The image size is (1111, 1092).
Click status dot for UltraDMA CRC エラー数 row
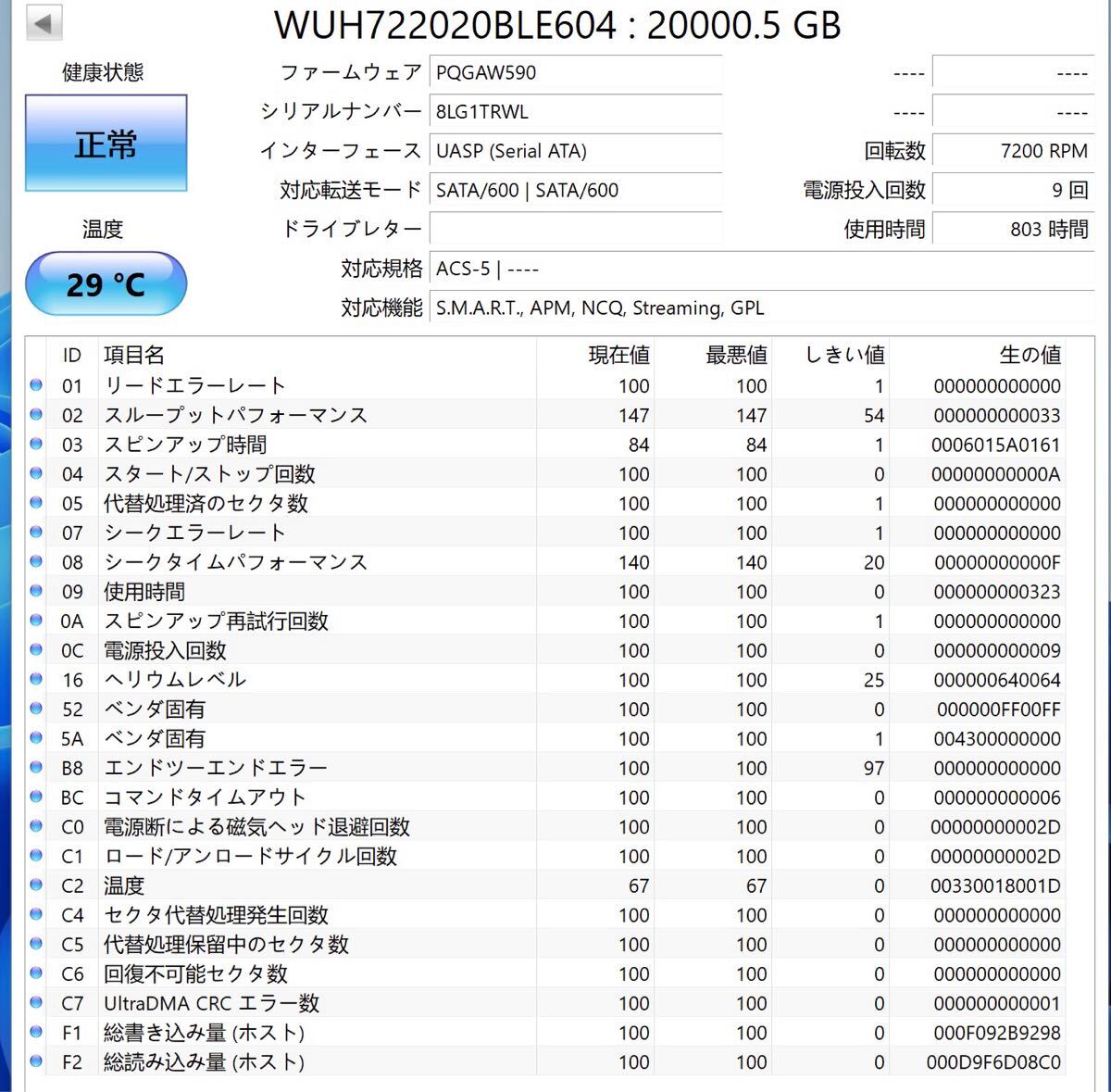[36, 1002]
